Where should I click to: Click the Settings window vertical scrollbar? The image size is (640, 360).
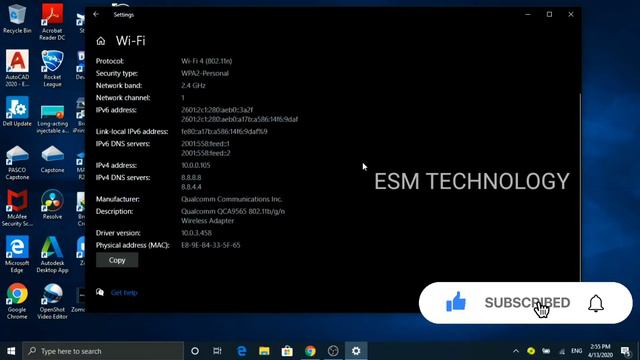coord(580,188)
